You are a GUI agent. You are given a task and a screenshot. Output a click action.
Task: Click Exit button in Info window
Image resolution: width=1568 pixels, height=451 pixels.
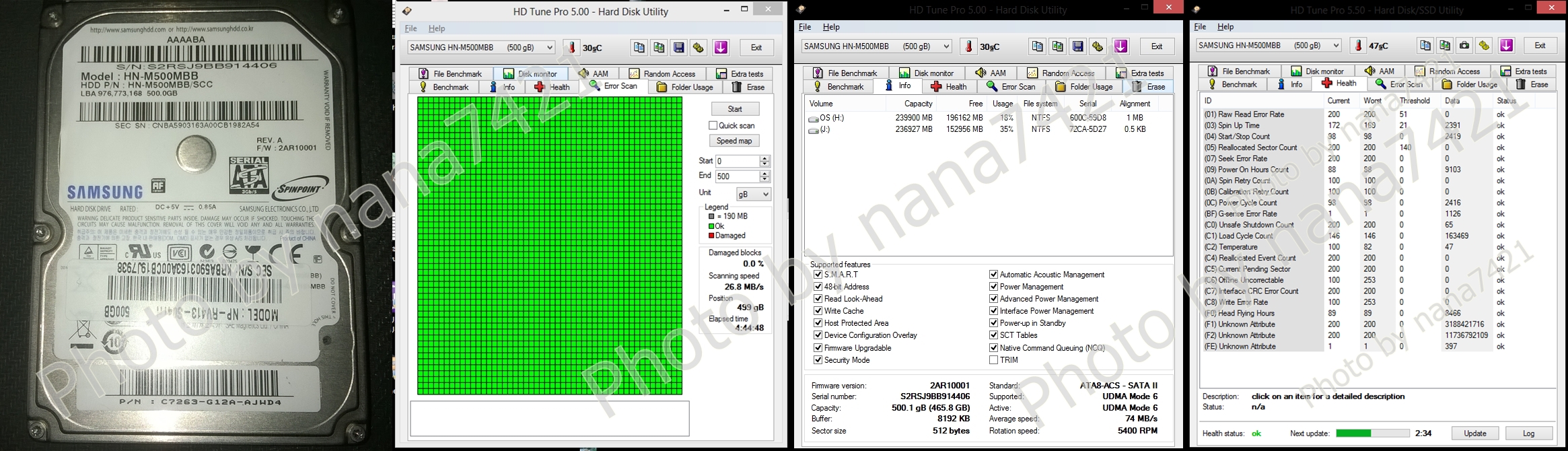tap(1156, 46)
